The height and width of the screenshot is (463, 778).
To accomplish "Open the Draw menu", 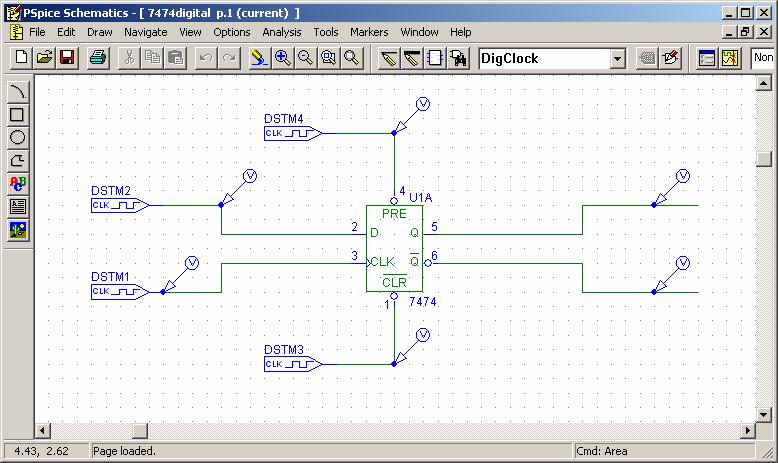I will (x=100, y=32).
